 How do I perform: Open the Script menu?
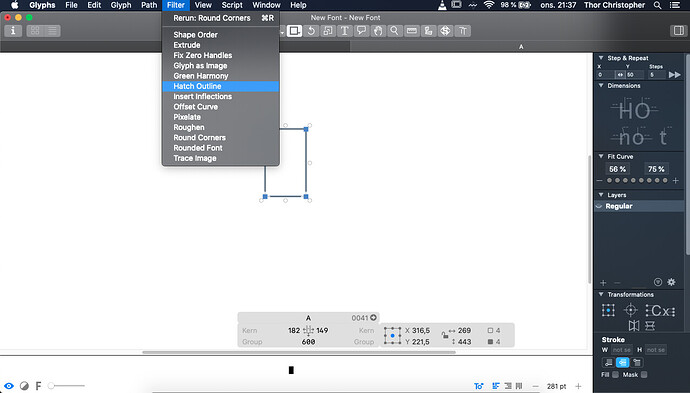[232, 5]
